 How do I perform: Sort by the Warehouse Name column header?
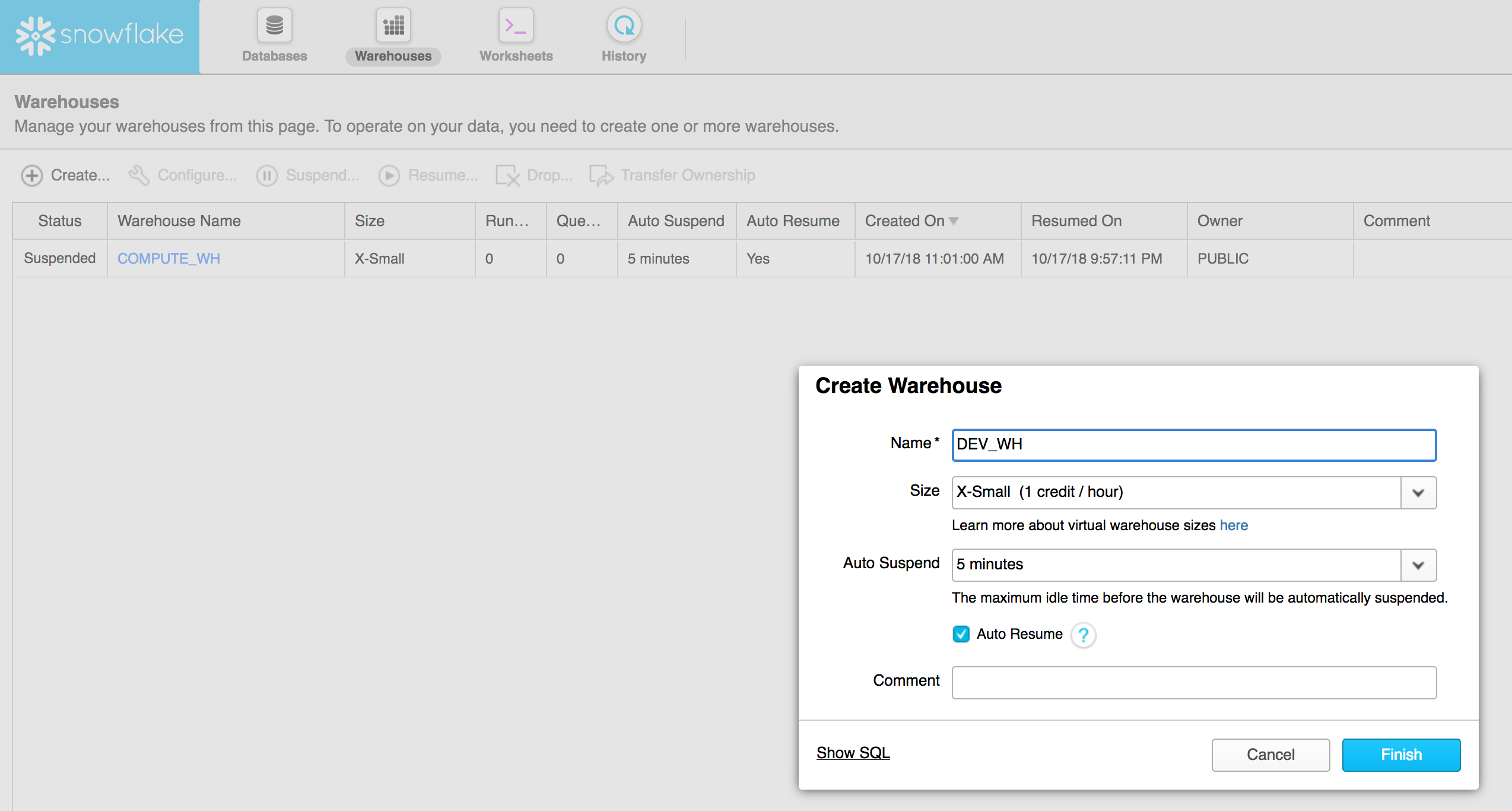225,221
